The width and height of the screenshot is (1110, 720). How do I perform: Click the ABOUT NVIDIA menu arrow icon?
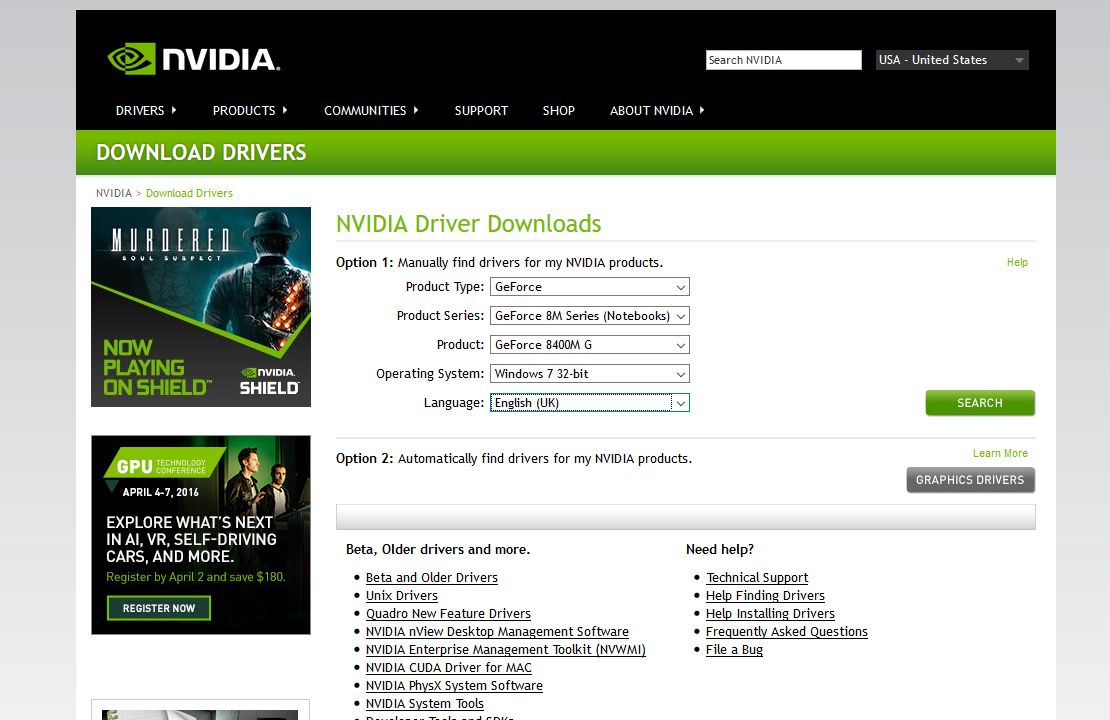click(x=702, y=110)
